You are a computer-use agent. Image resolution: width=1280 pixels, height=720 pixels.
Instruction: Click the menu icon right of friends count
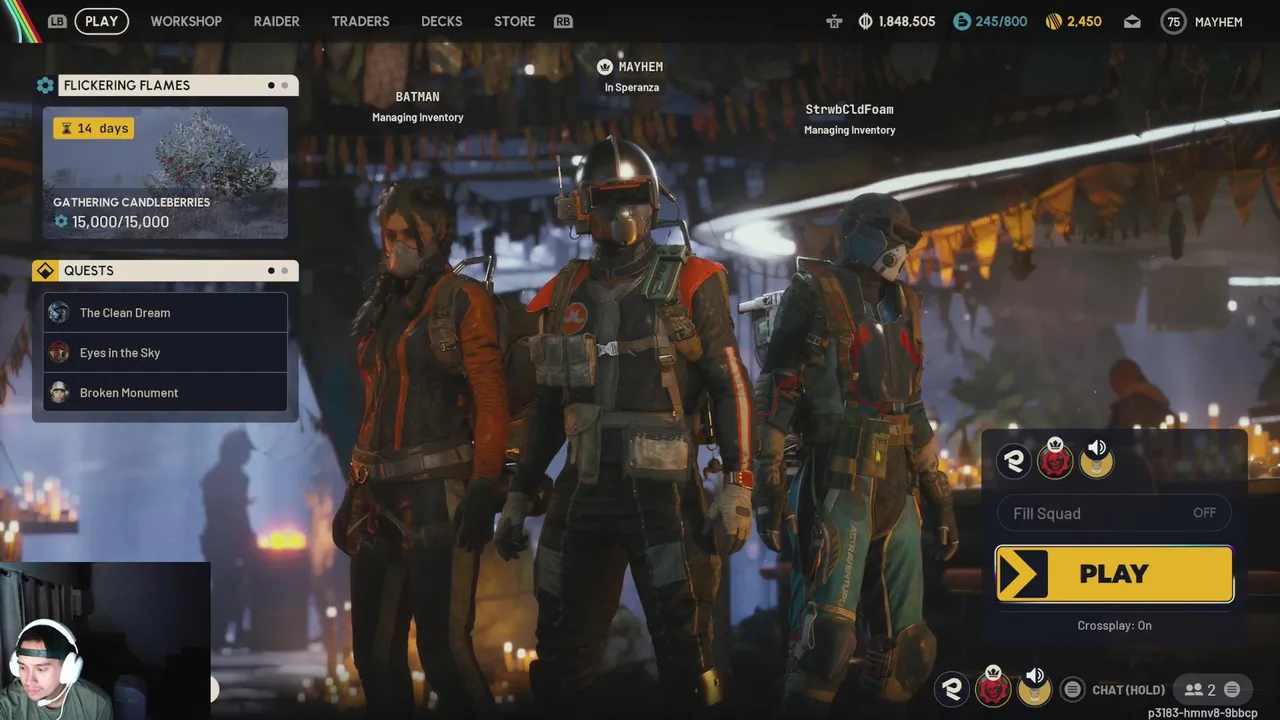coord(1232,689)
